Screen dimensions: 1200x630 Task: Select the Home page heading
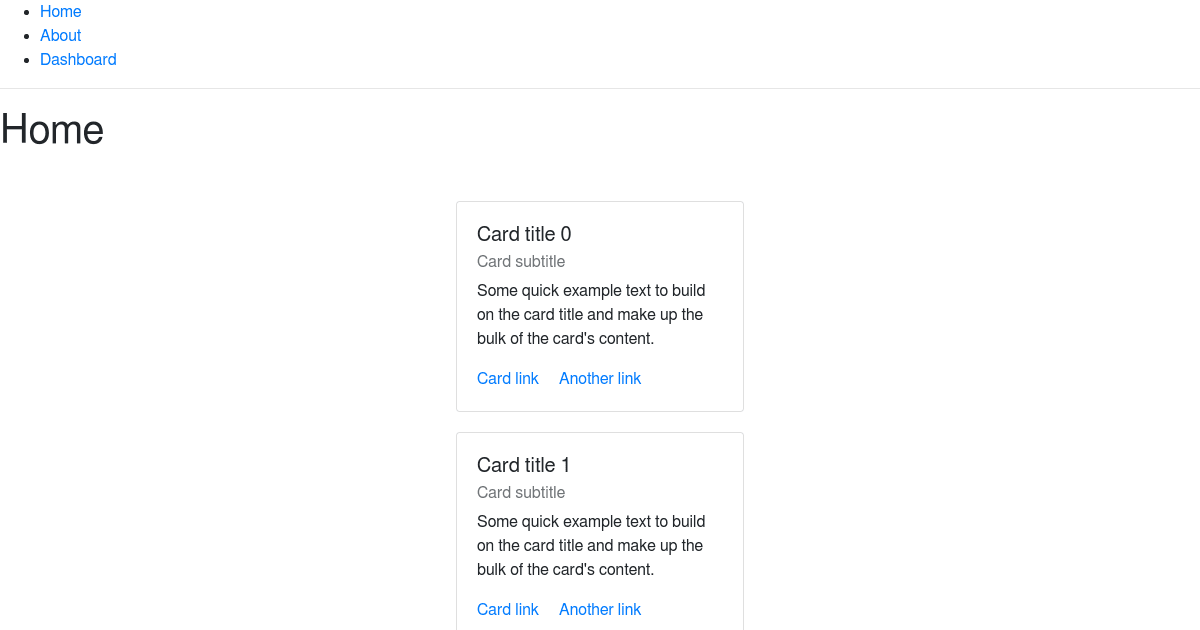coord(51,129)
